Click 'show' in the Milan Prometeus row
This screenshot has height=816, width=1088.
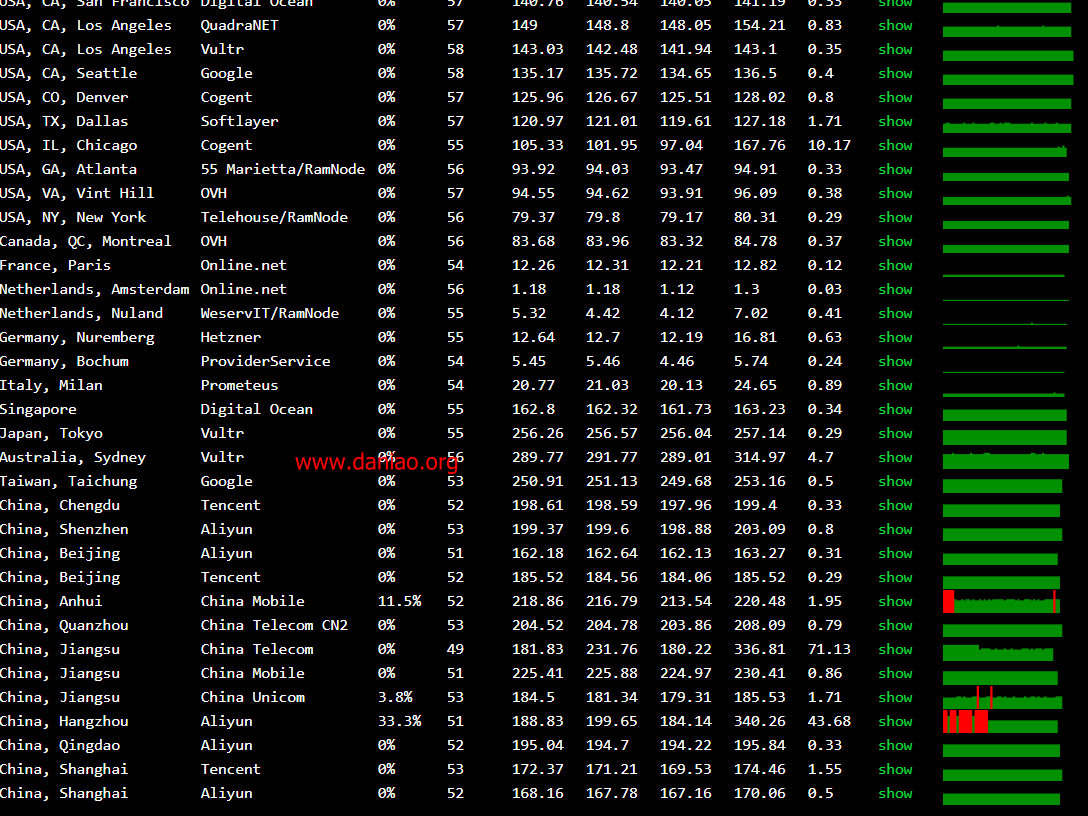click(x=895, y=386)
